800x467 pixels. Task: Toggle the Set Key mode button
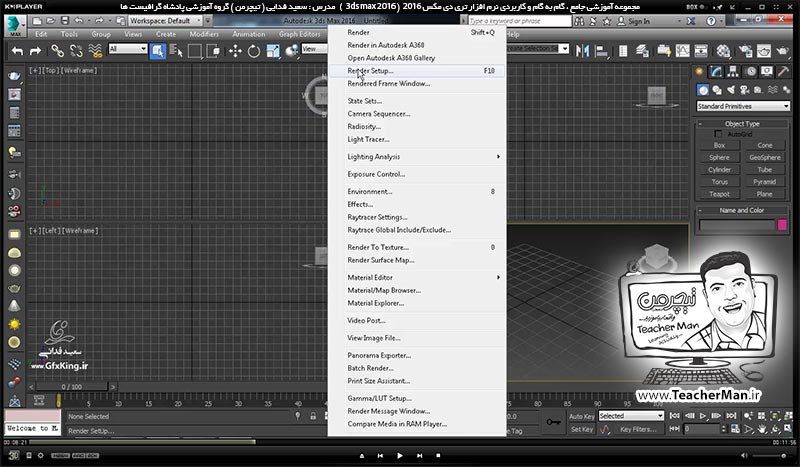pos(582,429)
